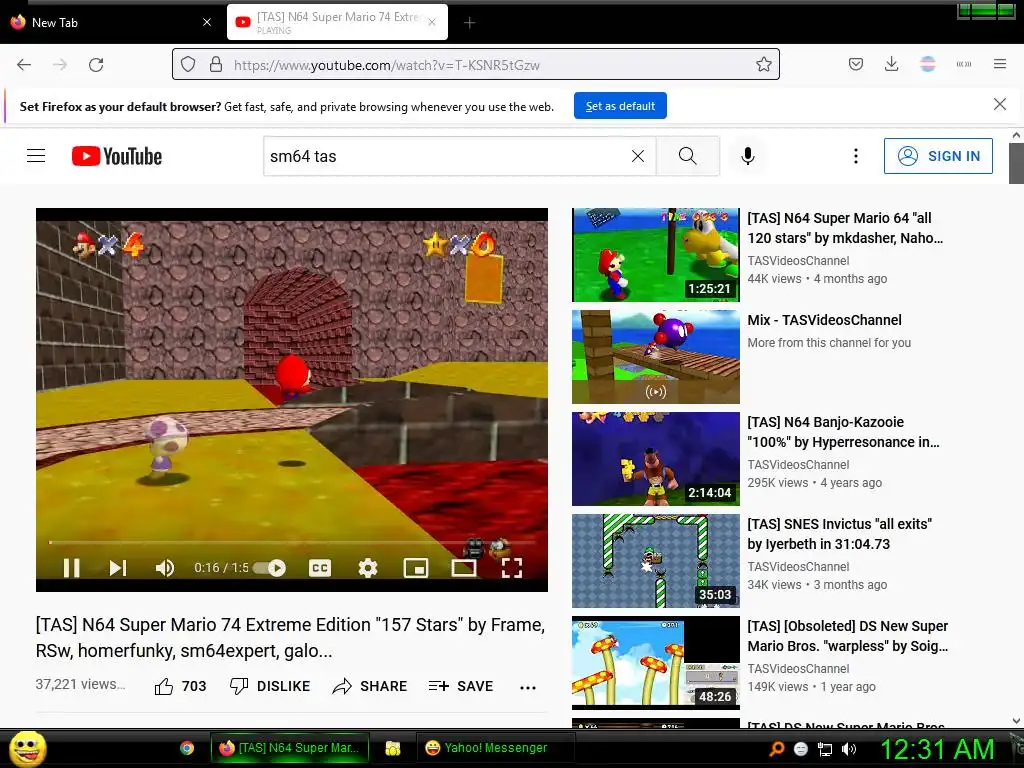
Task: Click the forward navigation arrow
Action: click(x=60, y=65)
